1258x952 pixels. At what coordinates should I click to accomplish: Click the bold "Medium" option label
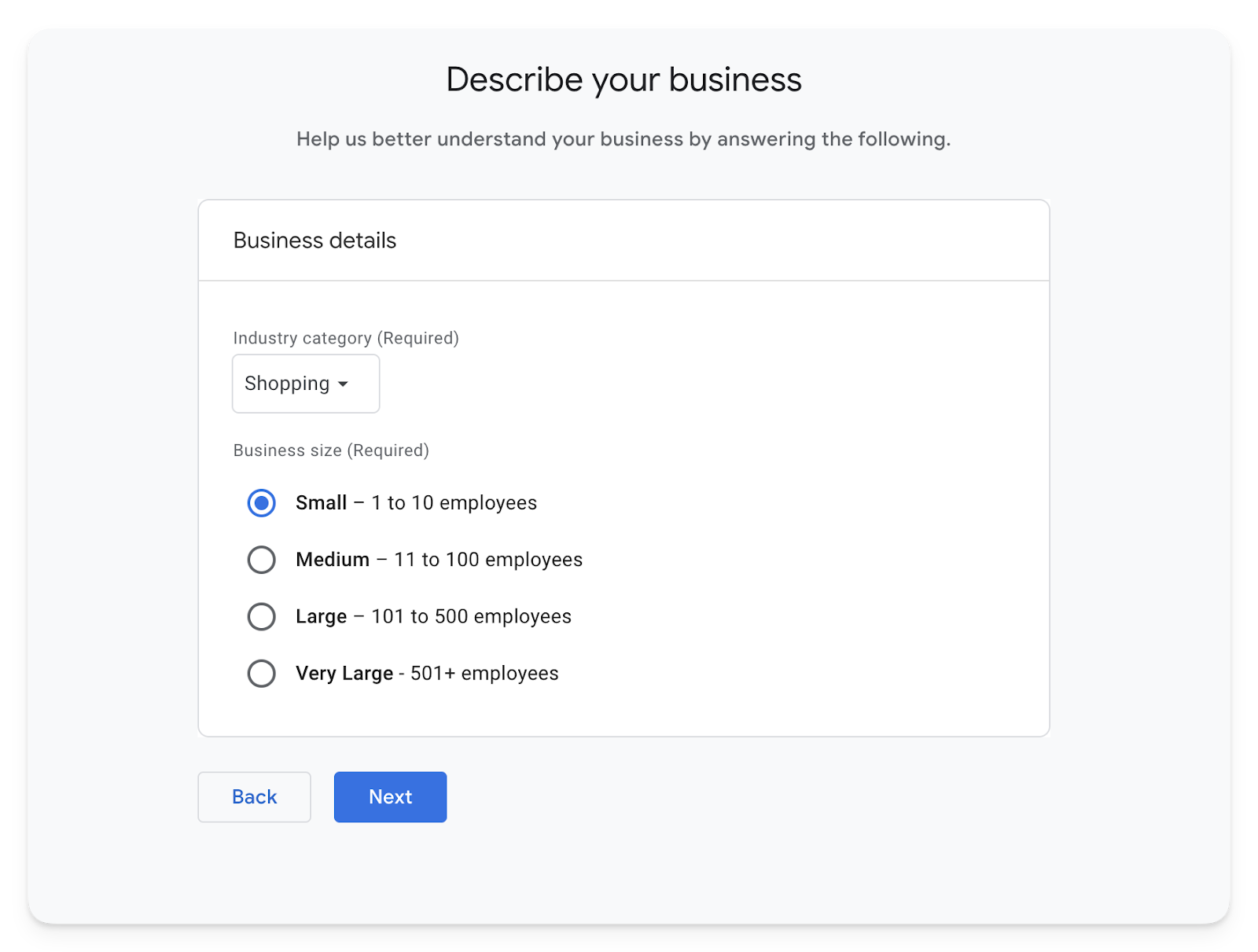coord(332,560)
